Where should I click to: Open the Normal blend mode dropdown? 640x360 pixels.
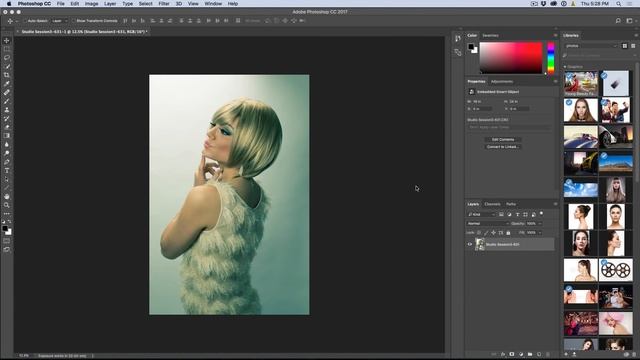tap(488, 224)
